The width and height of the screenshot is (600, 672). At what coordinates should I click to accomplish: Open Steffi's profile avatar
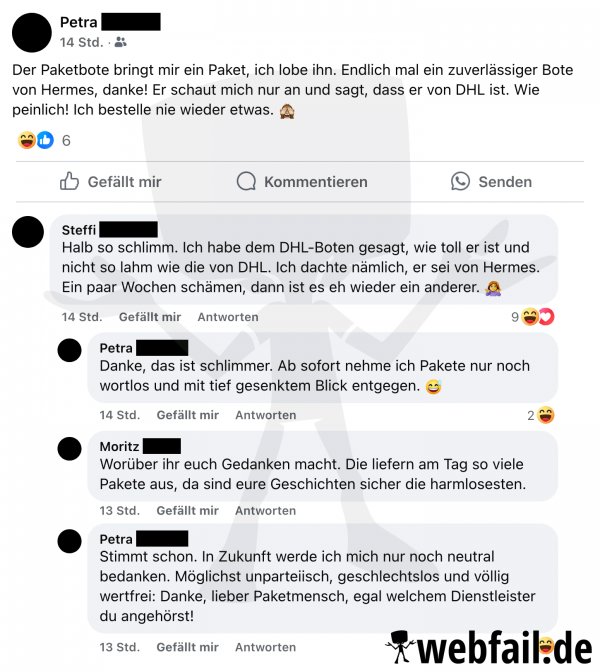(28, 232)
